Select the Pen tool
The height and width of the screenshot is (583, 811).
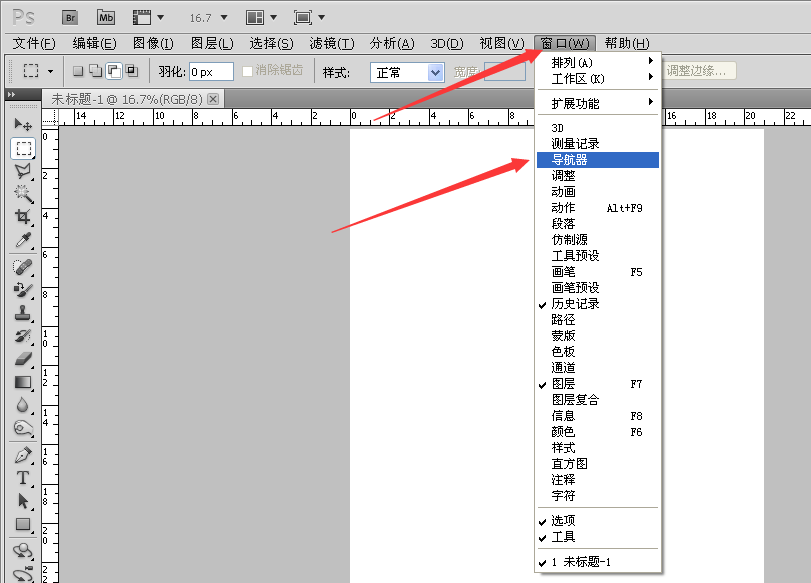point(23,455)
